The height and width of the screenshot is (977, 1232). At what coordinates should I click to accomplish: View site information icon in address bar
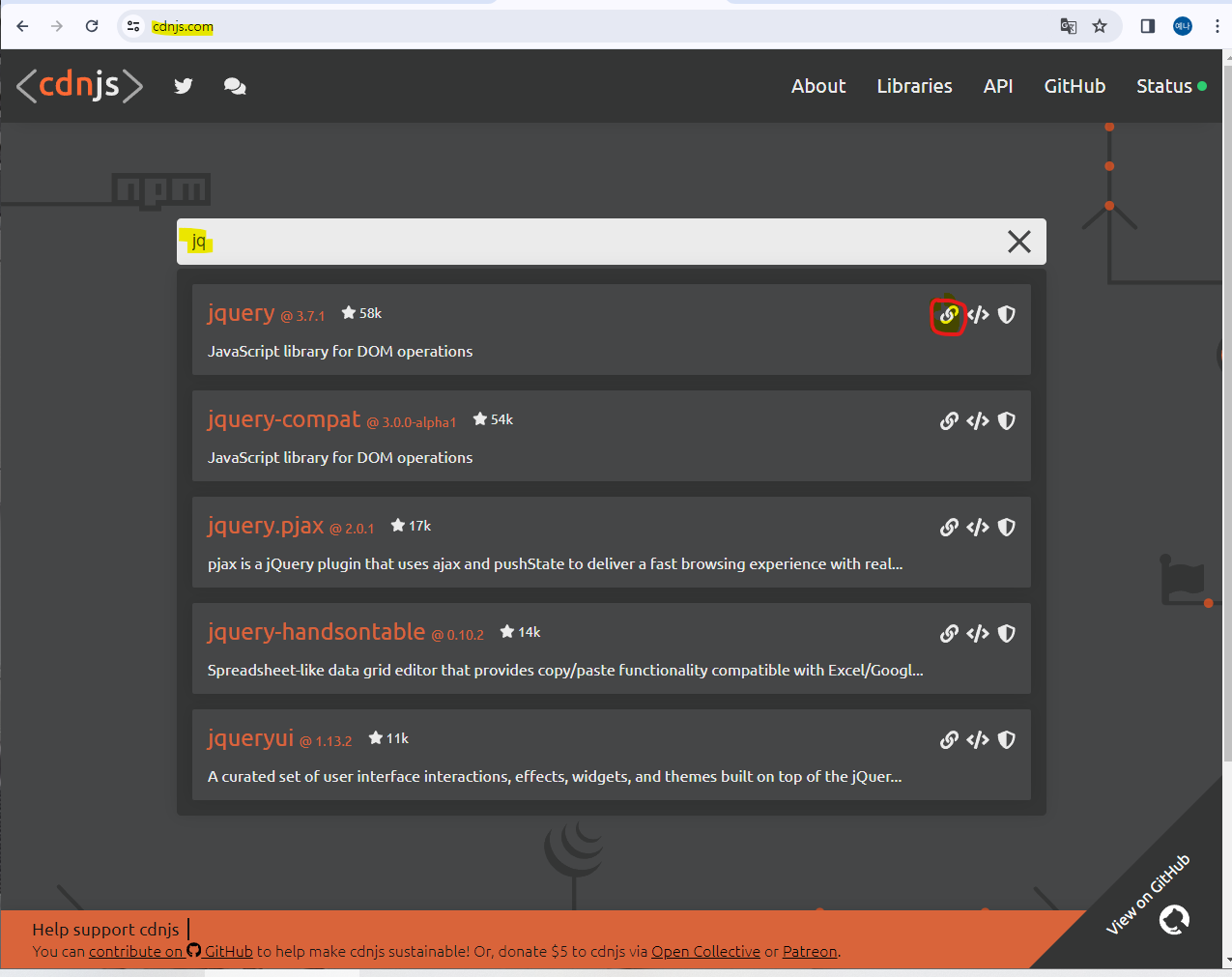pyautogui.click(x=133, y=26)
